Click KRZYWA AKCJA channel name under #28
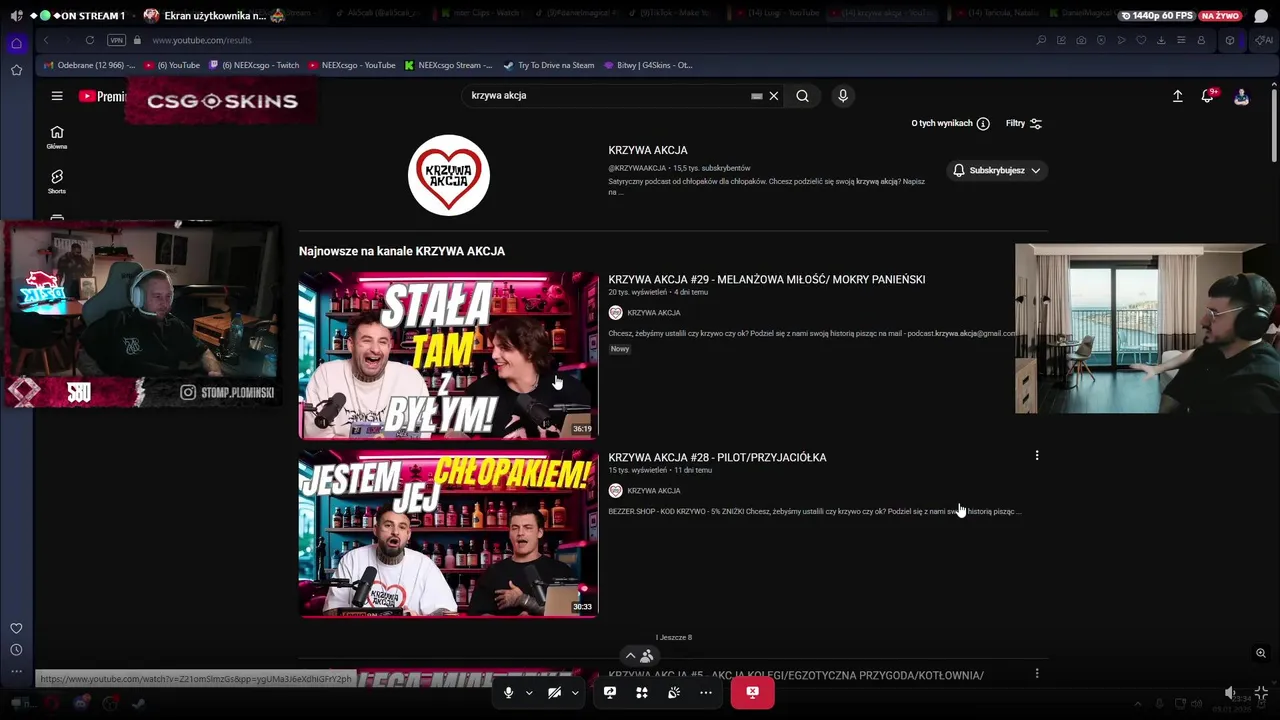Viewport: 1280px width, 720px height. click(654, 491)
